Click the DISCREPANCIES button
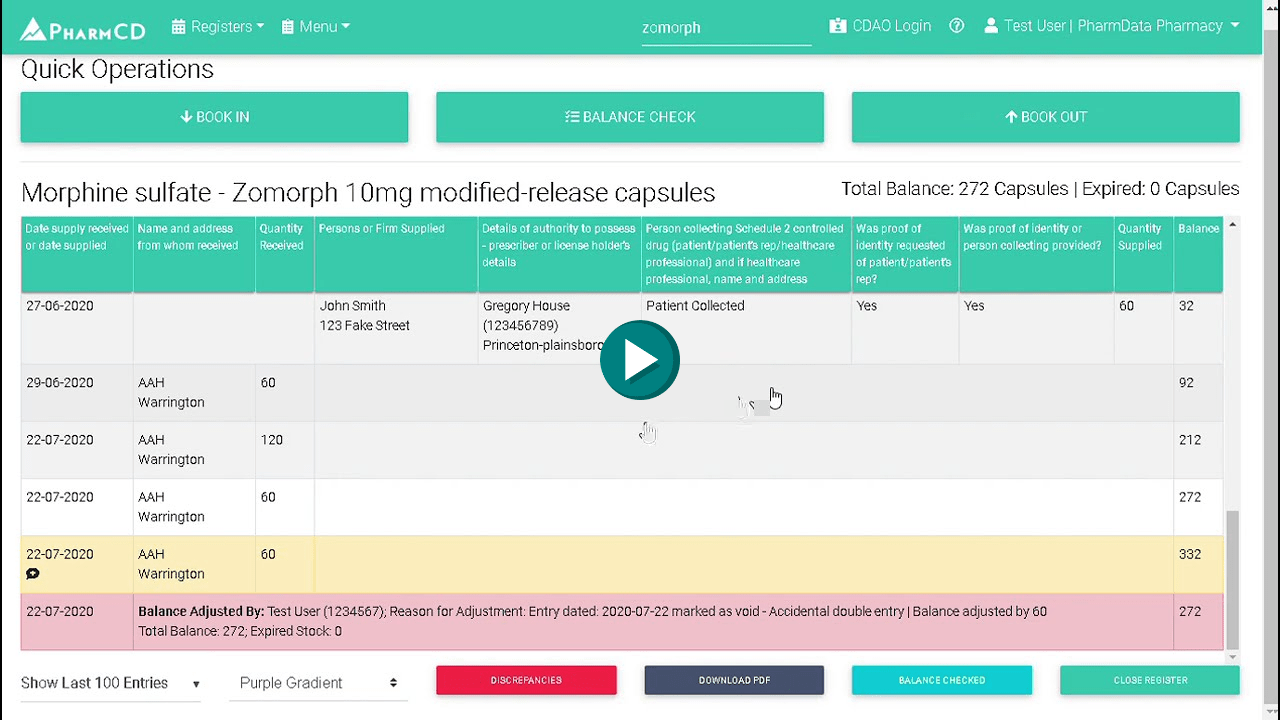 [x=526, y=680]
